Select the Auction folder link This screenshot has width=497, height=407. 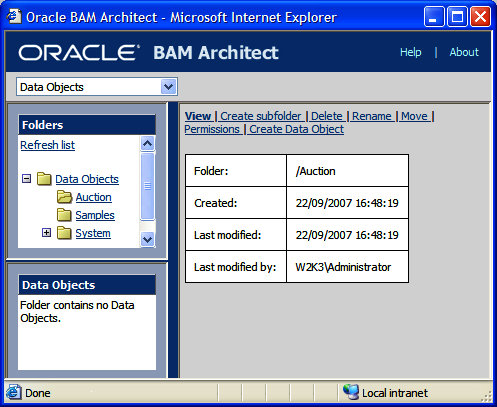click(x=94, y=197)
